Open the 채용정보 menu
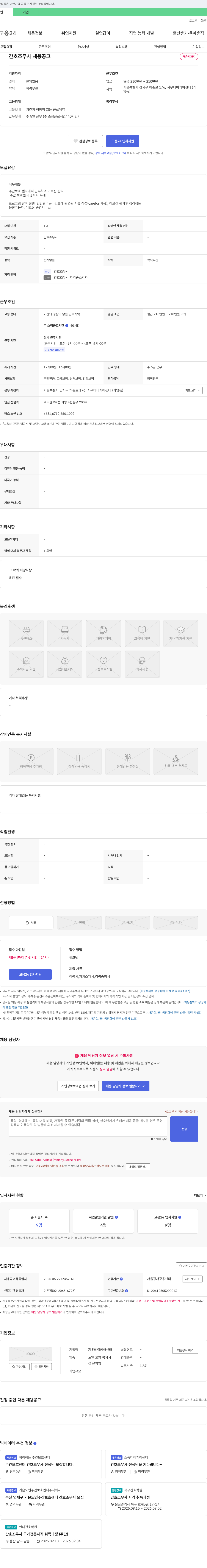207x1568 pixels. click(x=35, y=33)
